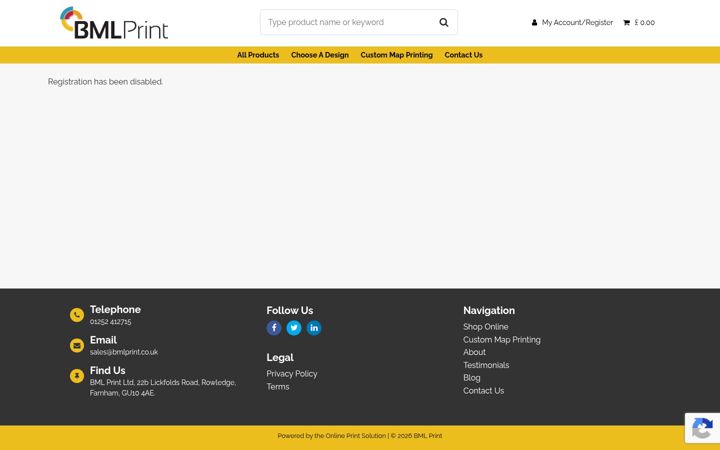Open footer Custom Map Printing link

point(501,339)
